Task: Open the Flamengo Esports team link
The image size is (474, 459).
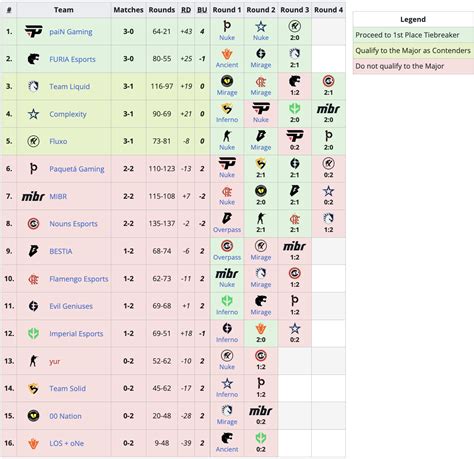Action: (79, 279)
